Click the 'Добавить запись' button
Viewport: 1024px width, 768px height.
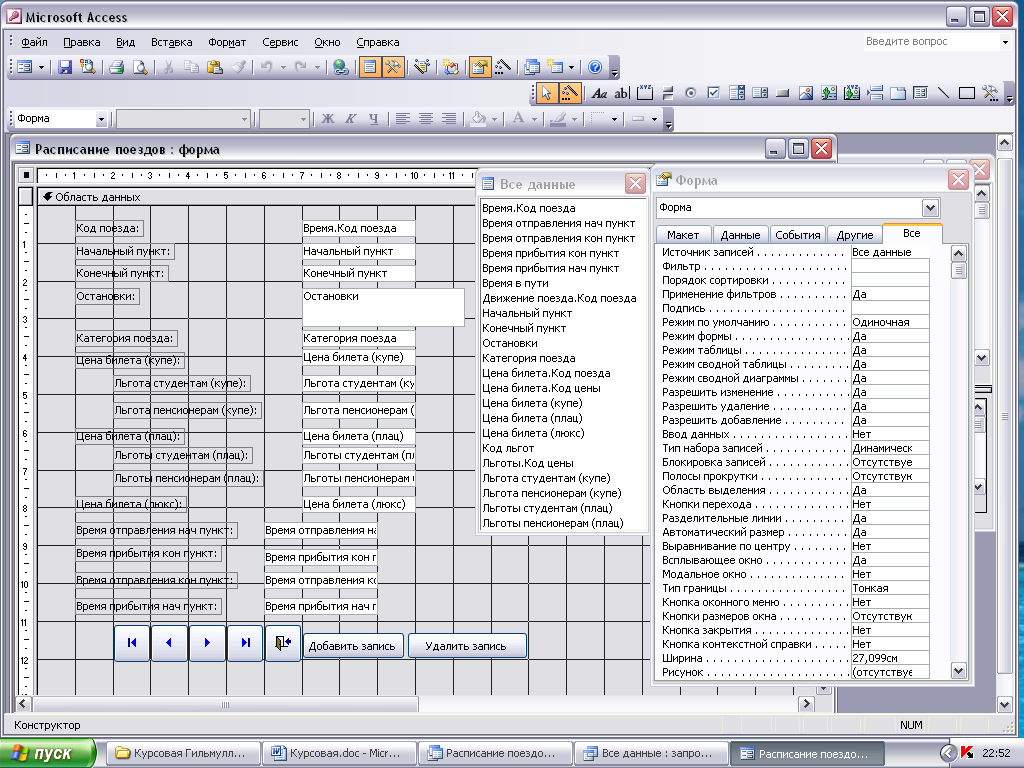coord(354,646)
